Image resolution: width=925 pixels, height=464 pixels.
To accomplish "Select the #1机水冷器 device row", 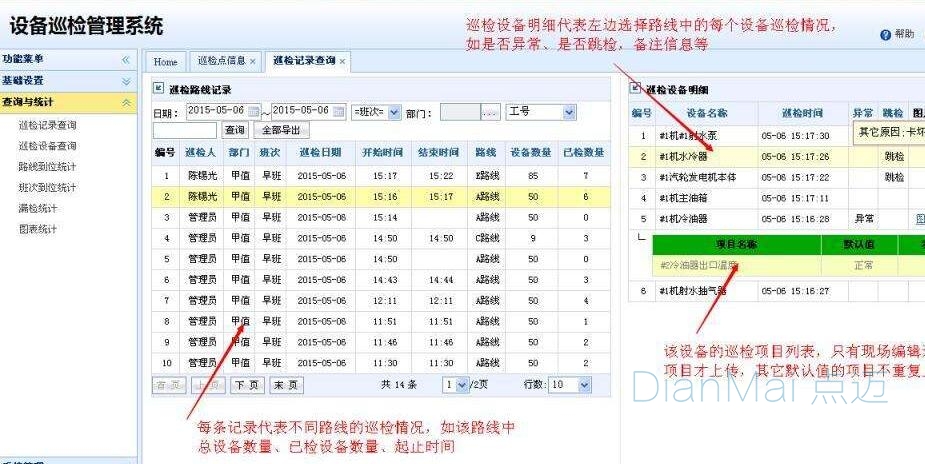I will [x=776, y=157].
